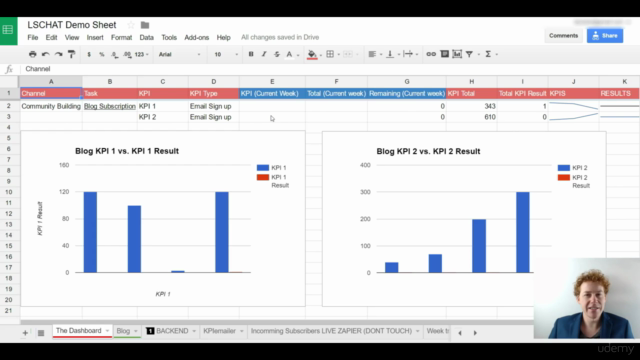Insert a chart icon
This screenshot has height=360, width=640.
pyautogui.click(x=457, y=54)
